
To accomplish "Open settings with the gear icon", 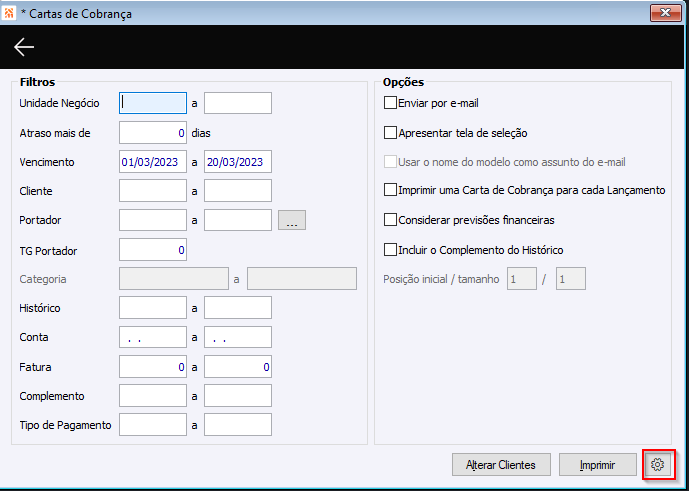I will click(657, 465).
